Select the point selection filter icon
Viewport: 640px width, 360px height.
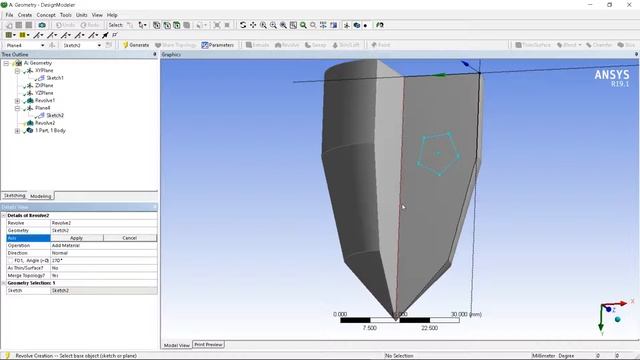click(157, 25)
